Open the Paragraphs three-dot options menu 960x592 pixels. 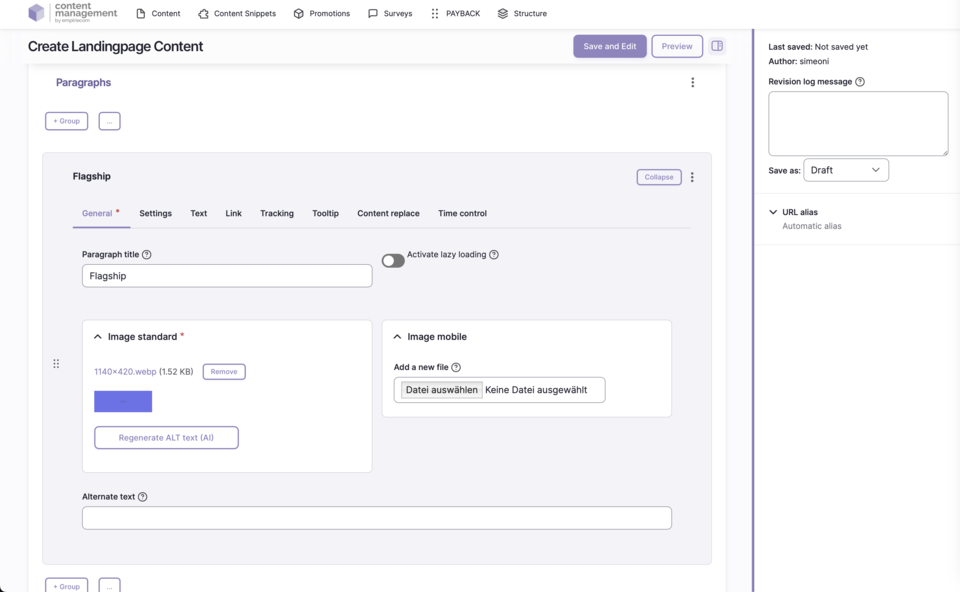tap(692, 83)
